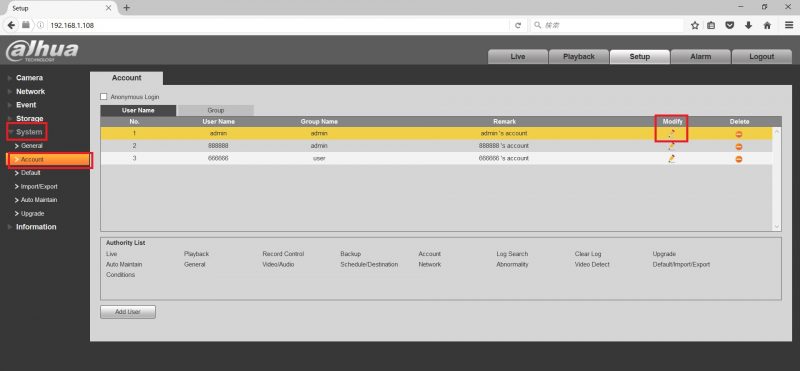Click modify pencil for user 666666
The width and height of the screenshot is (800, 371).
pyautogui.click(x=671, y=159)
